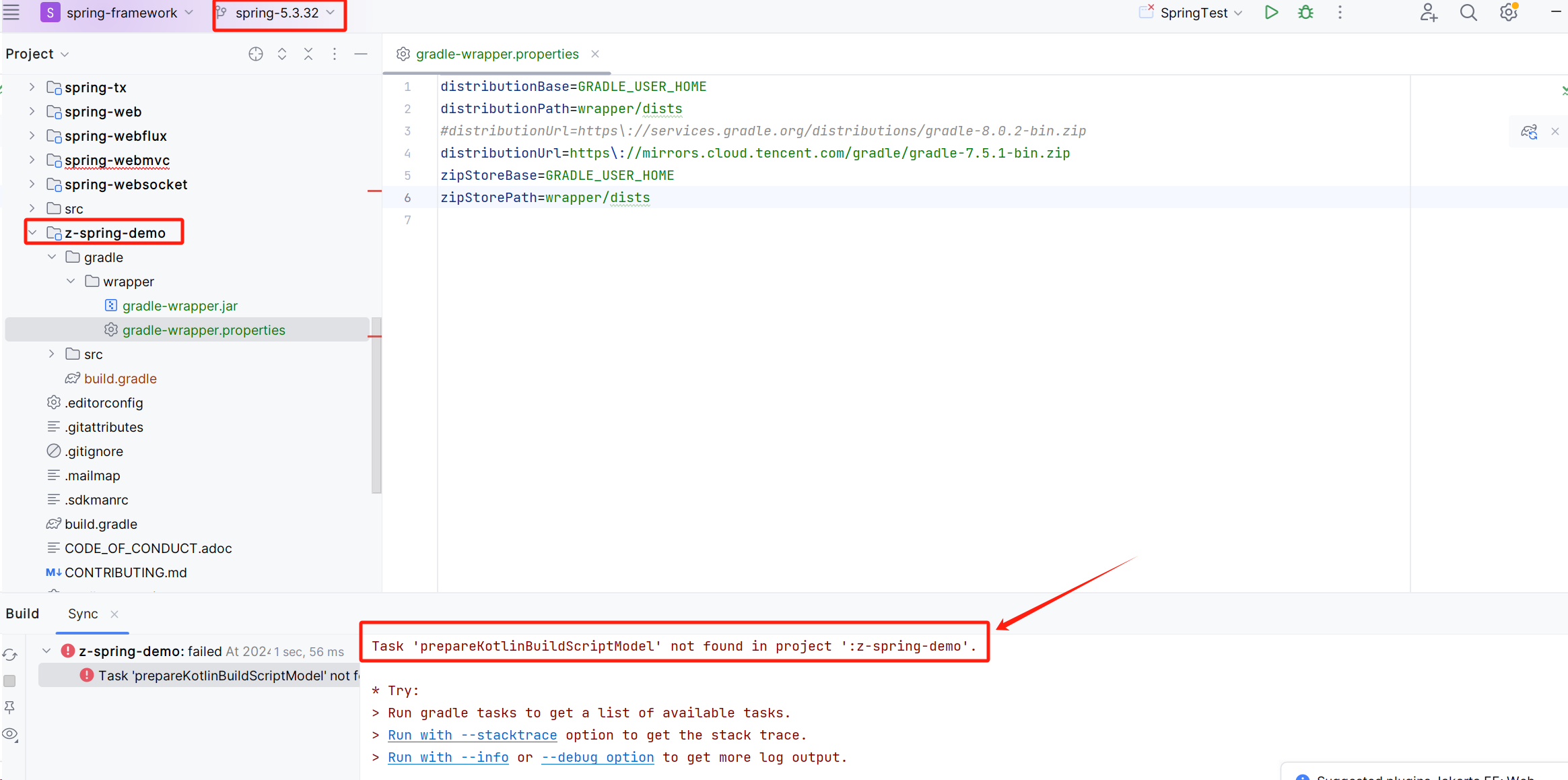
Task: Expand root src folder
Action: pyautogui.click(x=32, y=209)
